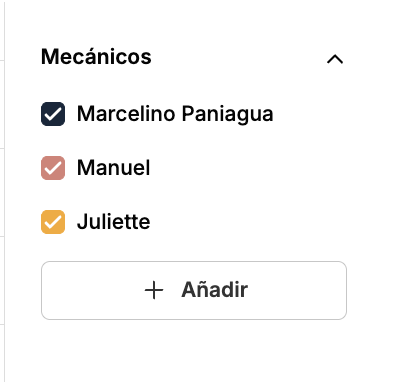
Task: Toggle the orange checkmark box
Action: (x=53, y=222)
